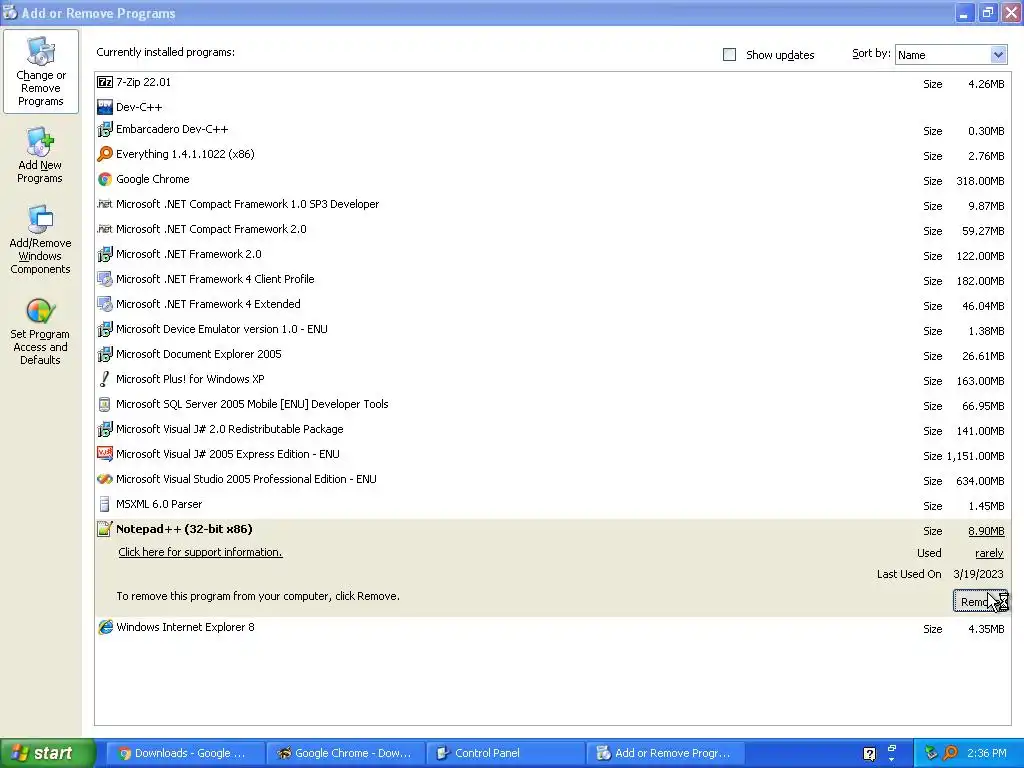
Task: Switch to Google Chrome - Dow... taskbar item
Action: point(346,753)
